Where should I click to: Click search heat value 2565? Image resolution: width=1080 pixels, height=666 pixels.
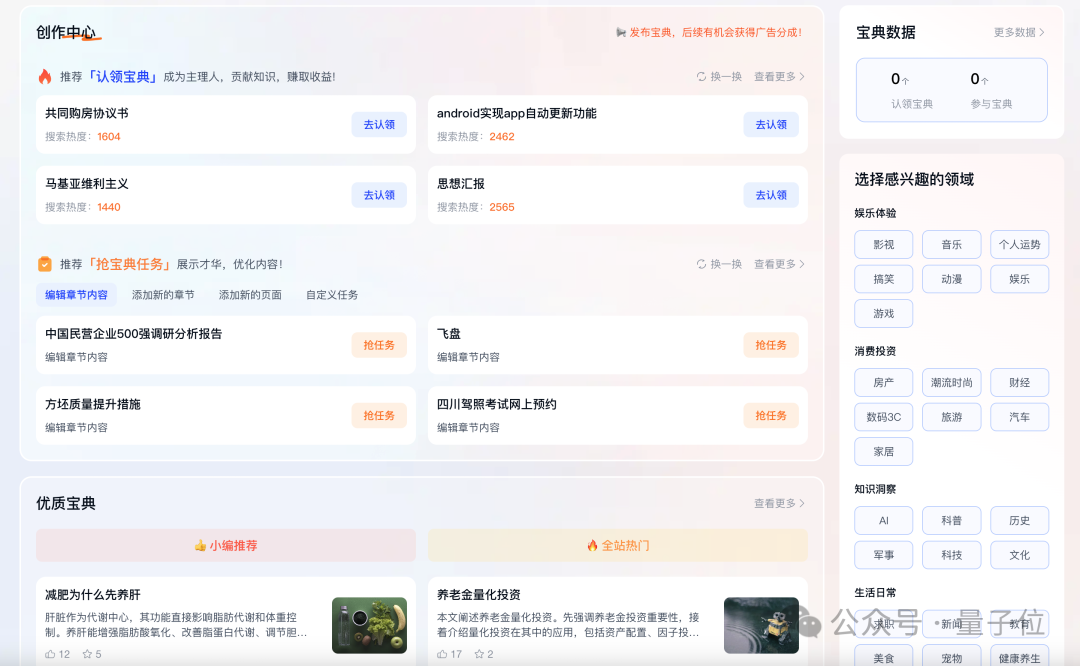pyautogui.click(x=502, y=207)
